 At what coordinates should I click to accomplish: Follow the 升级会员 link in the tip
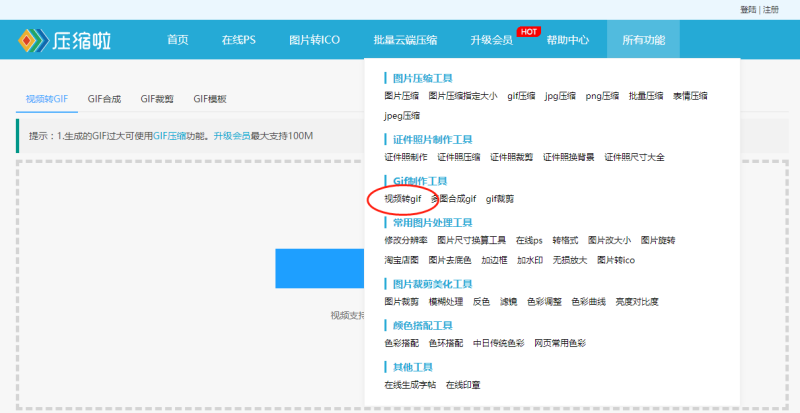click(x=232, y=136)
